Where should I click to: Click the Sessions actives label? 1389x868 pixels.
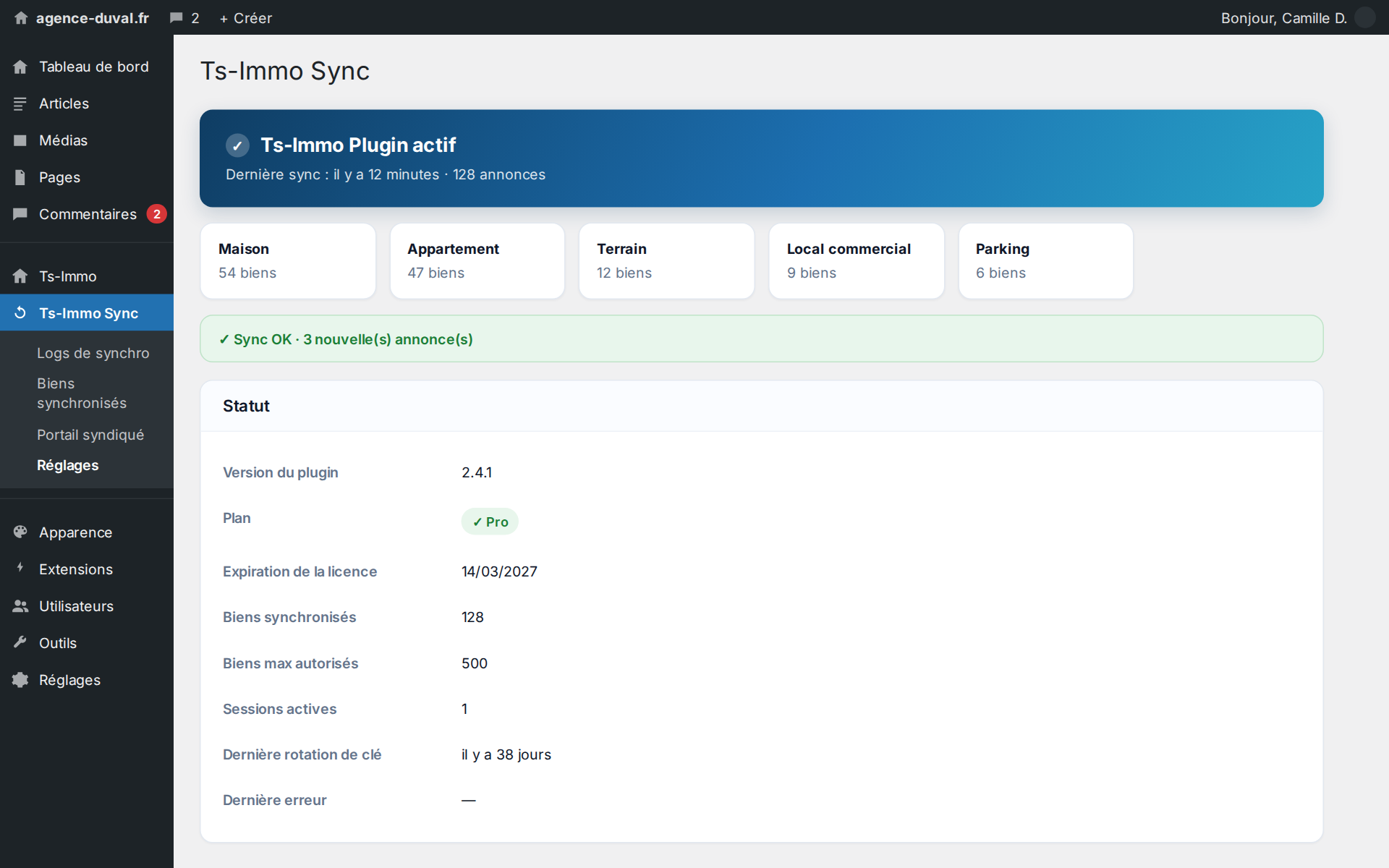point(280,709)
